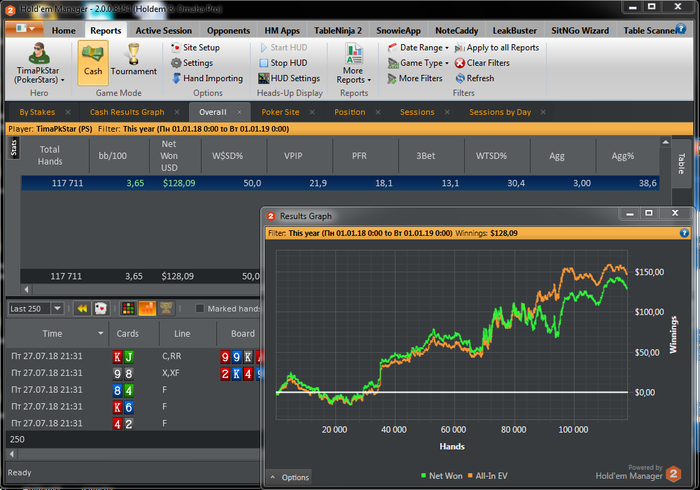The width and height of the screenshot is (700, 490).
Task: Sort by VPIP column header
Action: click(x=293, y=156)
